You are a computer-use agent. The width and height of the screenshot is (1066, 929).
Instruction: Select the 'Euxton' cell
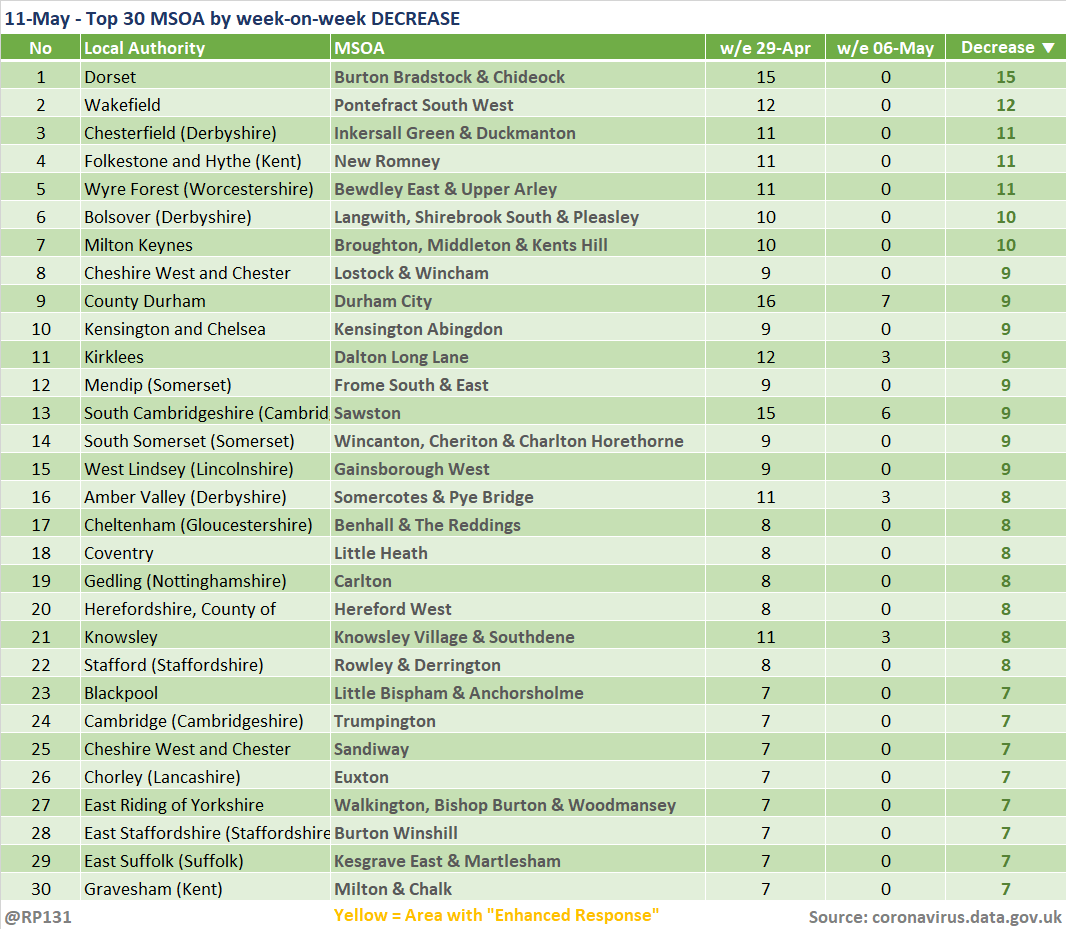(x=517, y=777)
